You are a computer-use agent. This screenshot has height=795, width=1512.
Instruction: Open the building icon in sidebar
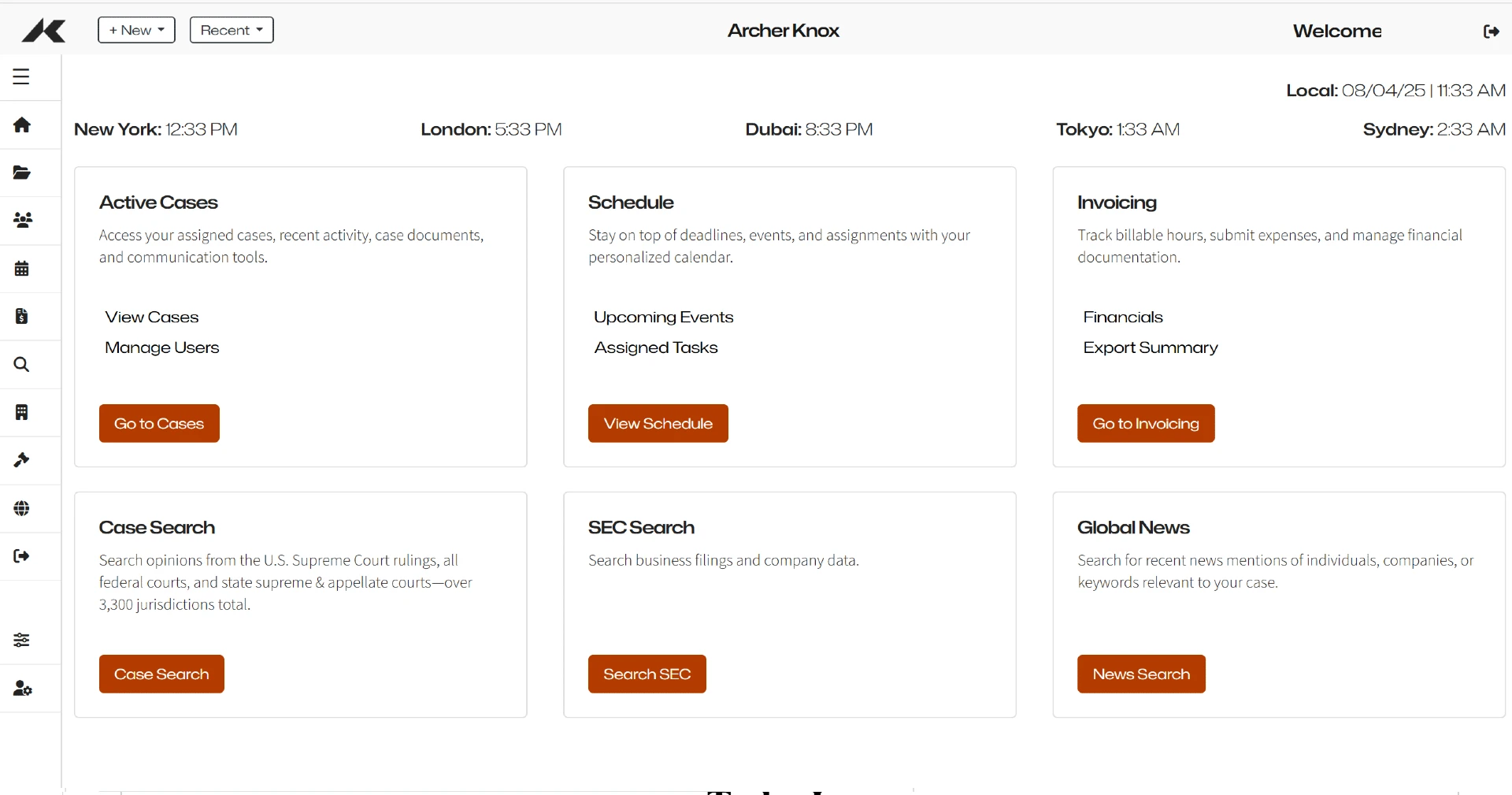point(22,412)
